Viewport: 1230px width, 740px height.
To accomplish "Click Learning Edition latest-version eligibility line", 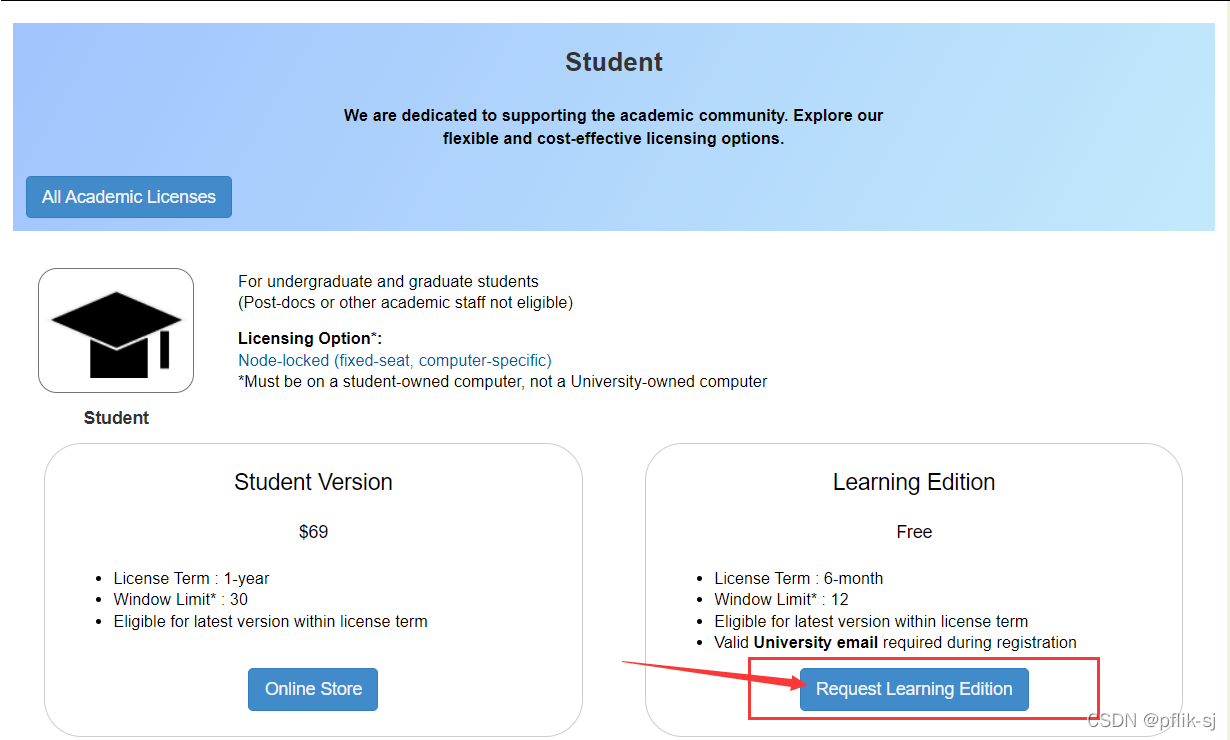I will click(871, 621).
